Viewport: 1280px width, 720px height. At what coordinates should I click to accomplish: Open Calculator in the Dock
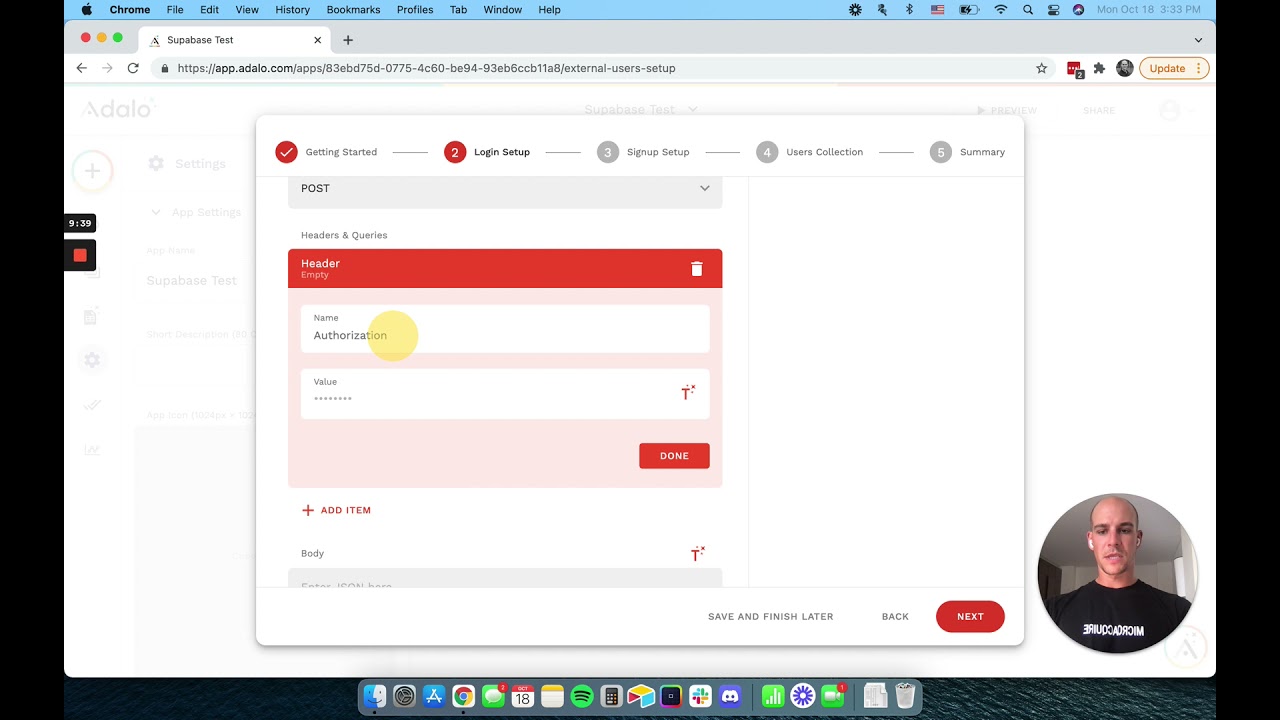(x=611, y=696)
